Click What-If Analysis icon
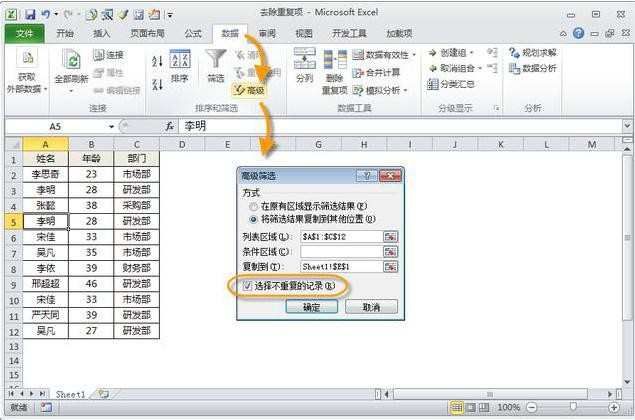 [x=358, y=90]
